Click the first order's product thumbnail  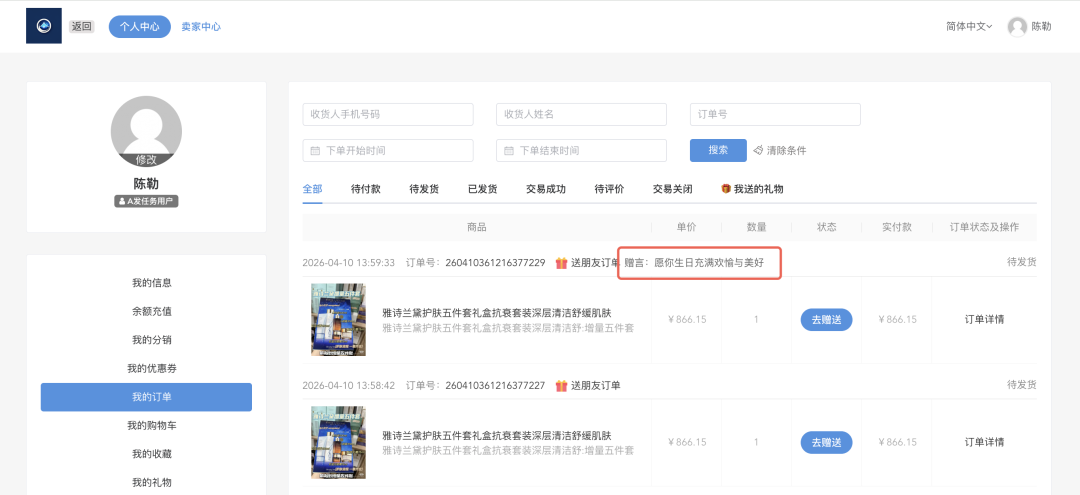pos(338,319)
